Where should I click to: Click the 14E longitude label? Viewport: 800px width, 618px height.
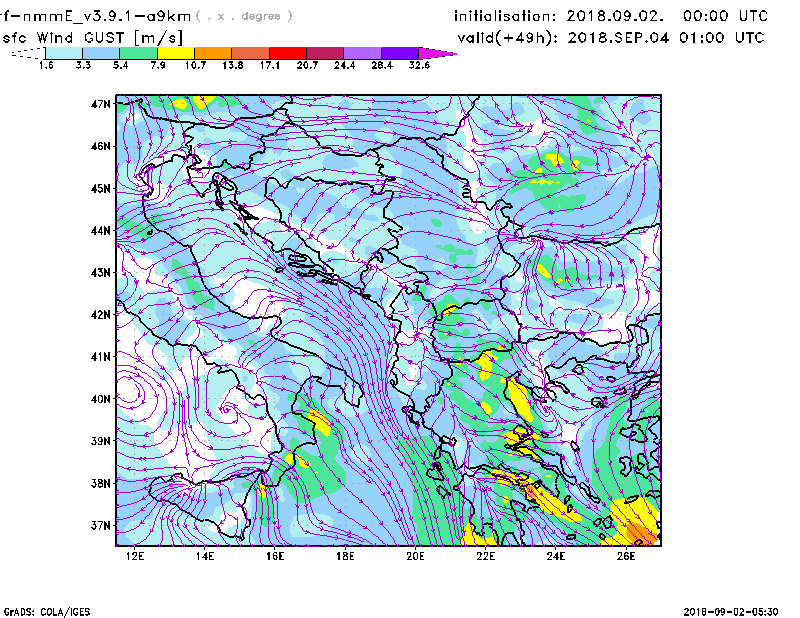coord(205,556)
